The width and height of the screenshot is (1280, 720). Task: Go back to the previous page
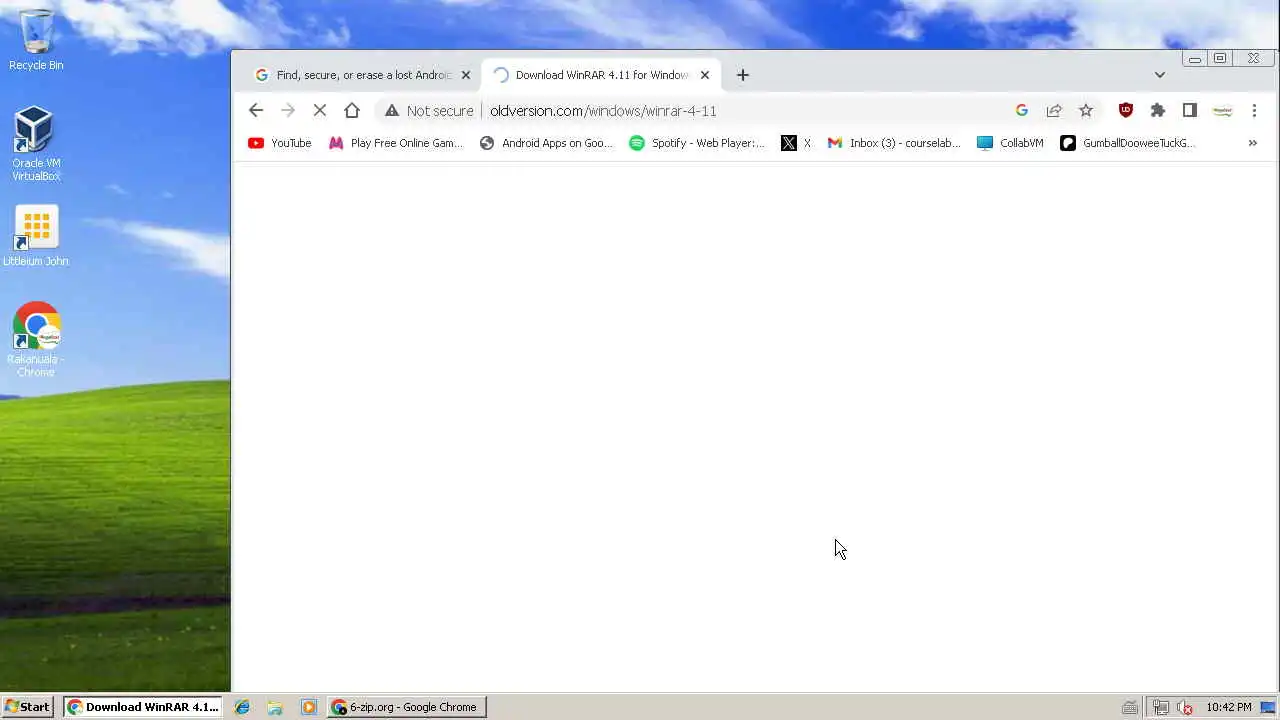[256, 111]
